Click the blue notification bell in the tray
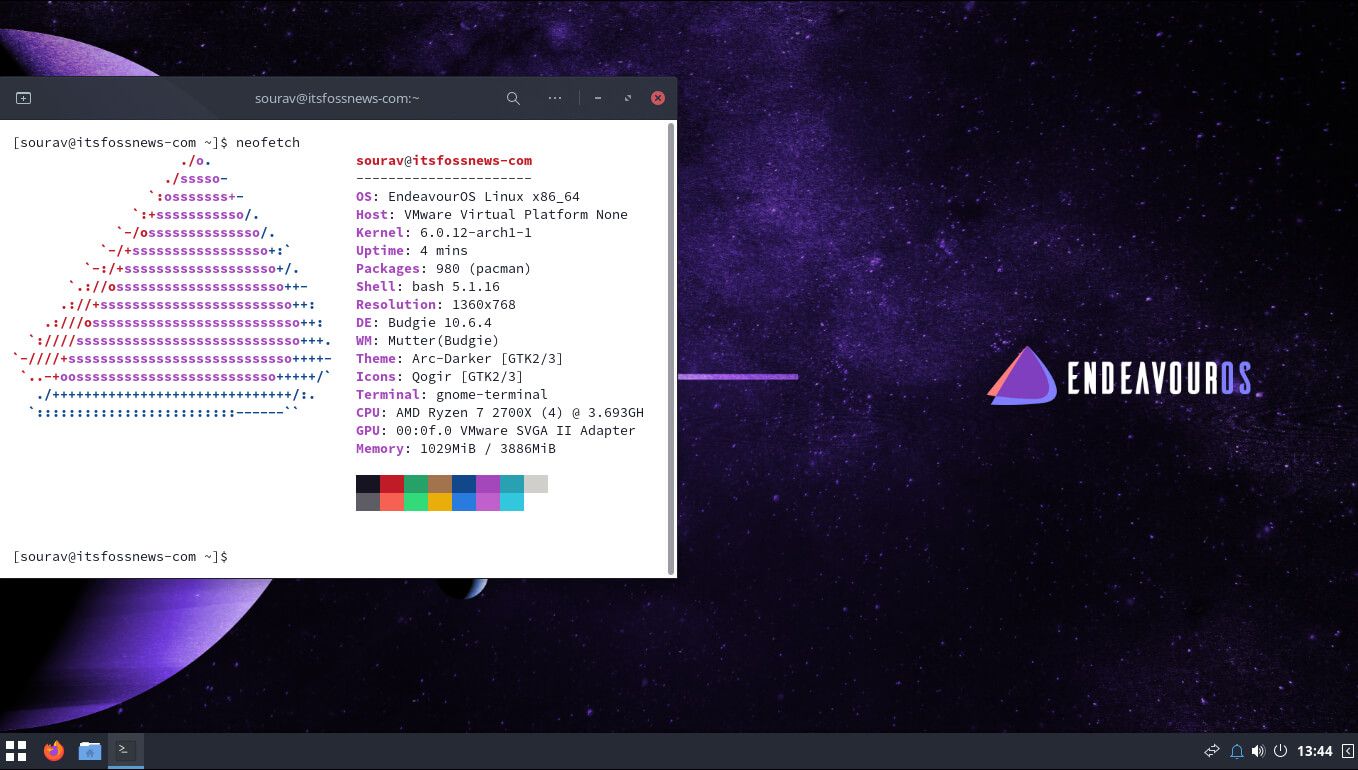The image size is (1358, 770). pos(1237,751)
